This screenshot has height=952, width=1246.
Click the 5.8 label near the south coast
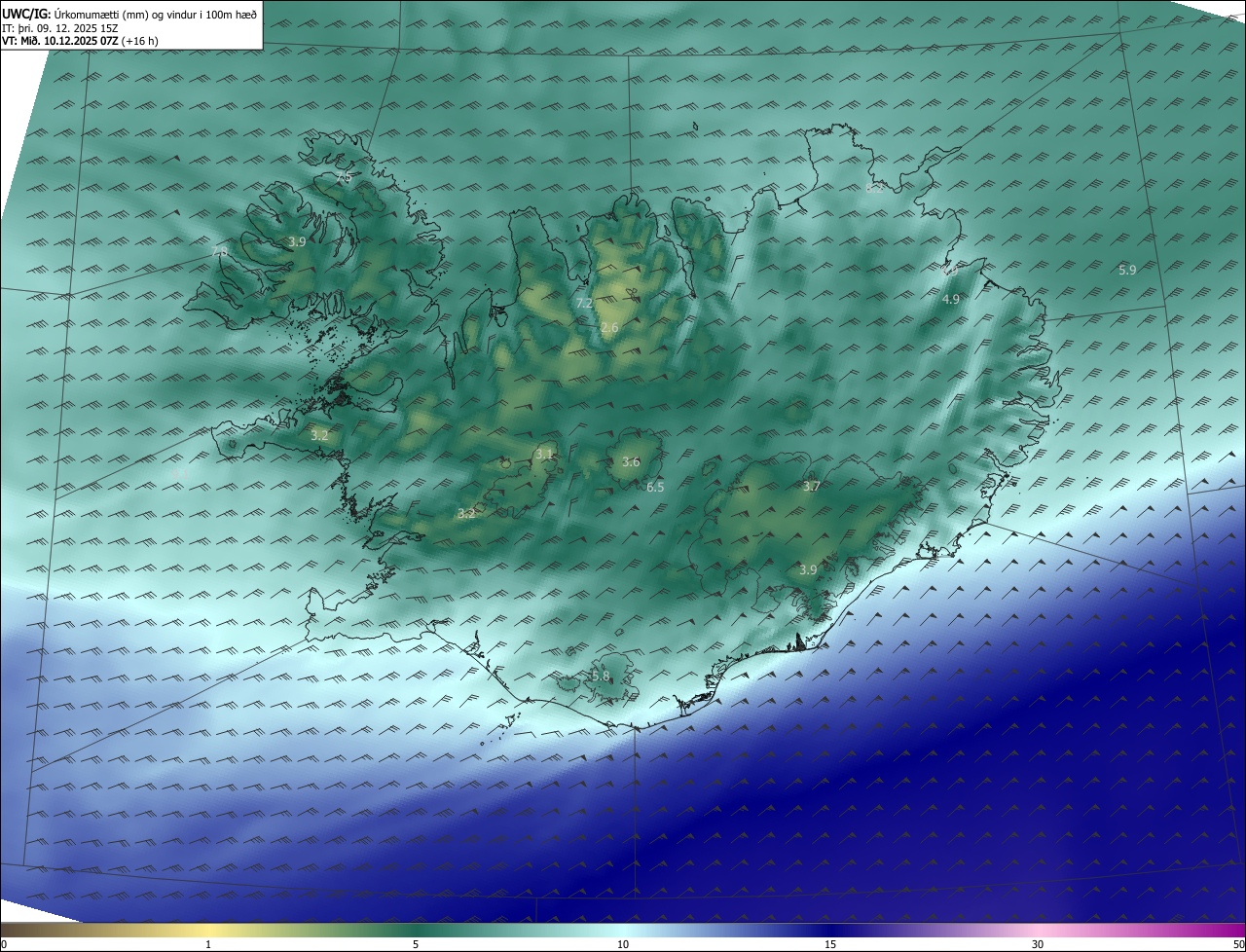click(601, 677)
